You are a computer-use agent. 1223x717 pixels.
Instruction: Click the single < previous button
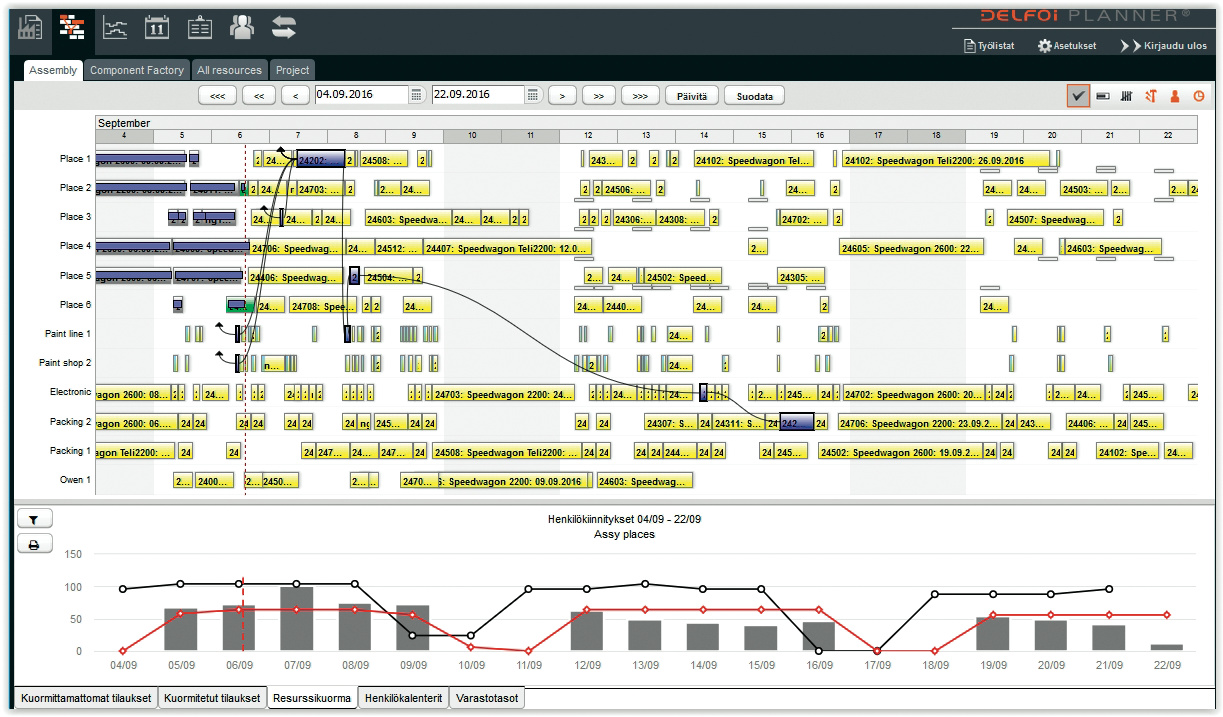(x=295, y=96)
